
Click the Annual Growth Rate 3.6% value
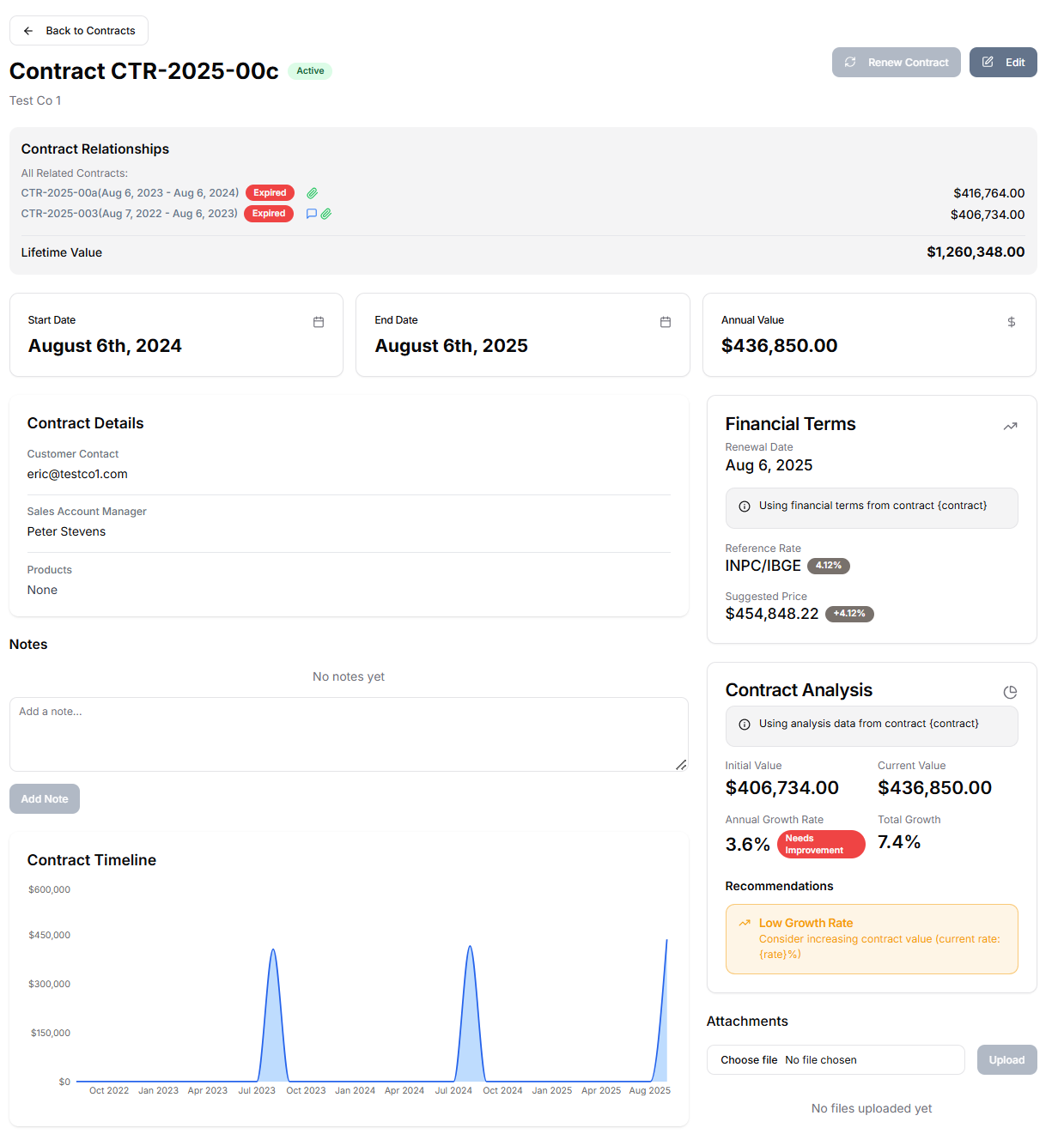pyautogui.click(x=748, y=845)
